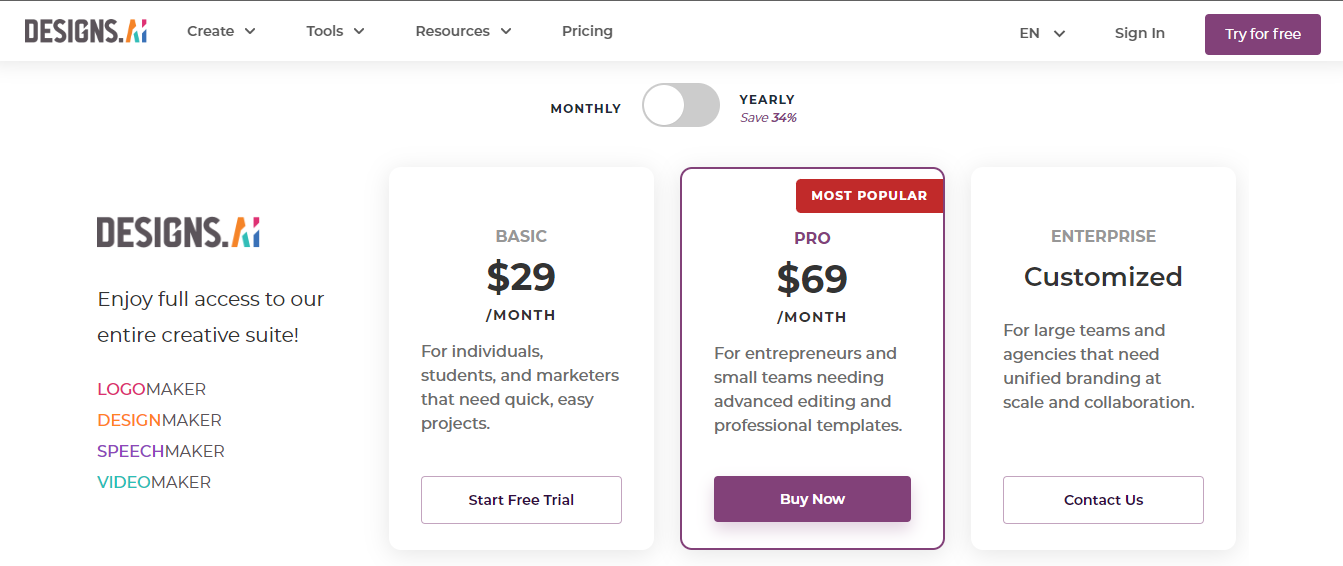The height and width of the screenshot is (566, 1343).
Task: Open the Tools dropdown menu
Action: coord(335,31)
